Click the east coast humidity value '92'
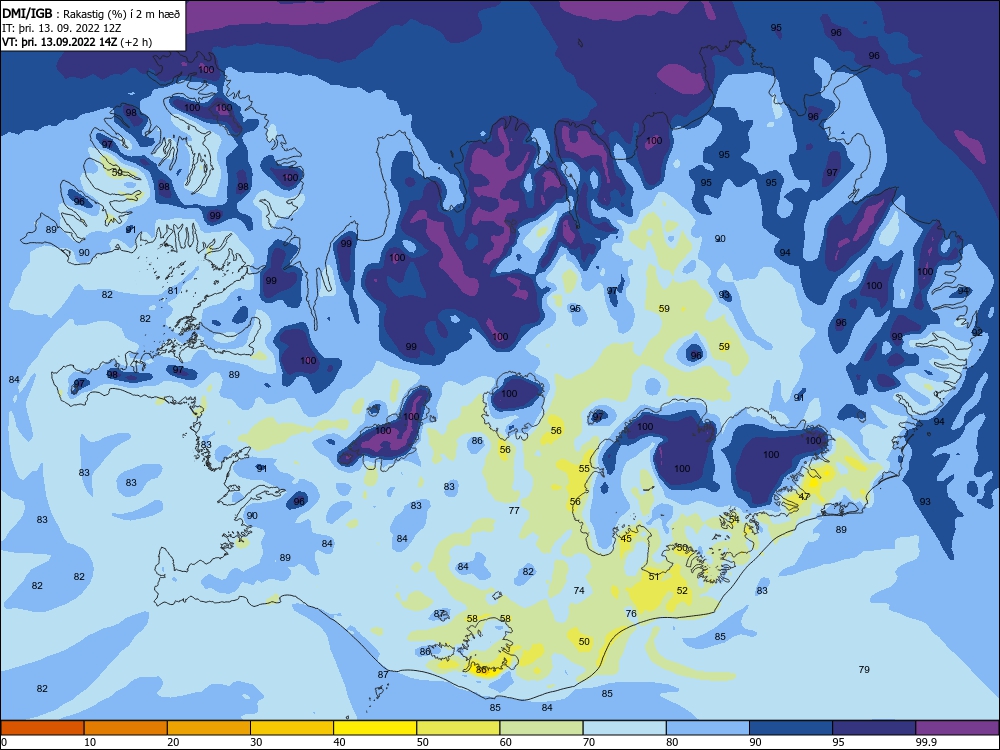This screenshot has width=1000, height=750. coord(977,333)
